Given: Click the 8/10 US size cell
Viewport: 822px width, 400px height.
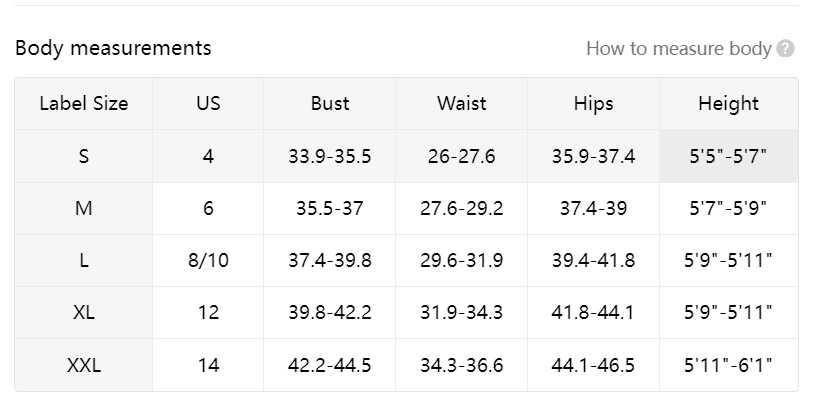Looking at the screenshot, I should 208,260.
